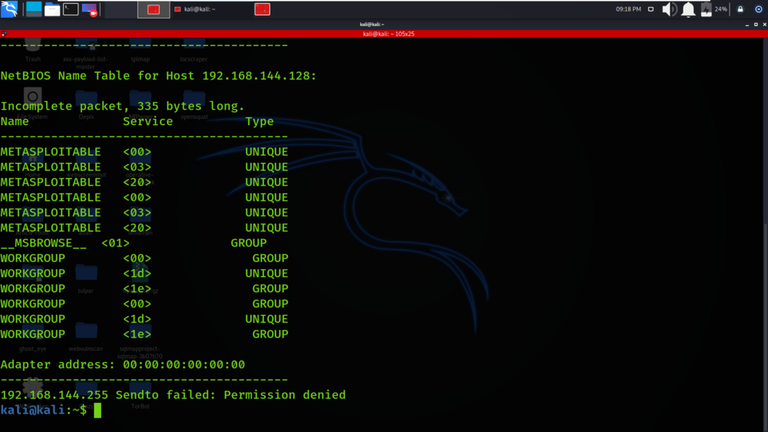768x432 pixels.
Task: Click the first METASPLOITABLE <00> row
Action: 144,152
